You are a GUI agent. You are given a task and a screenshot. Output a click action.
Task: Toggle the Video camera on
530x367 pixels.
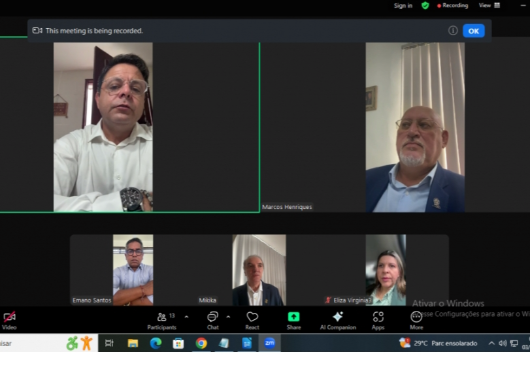pyautogui.click(x=9, y=321)
